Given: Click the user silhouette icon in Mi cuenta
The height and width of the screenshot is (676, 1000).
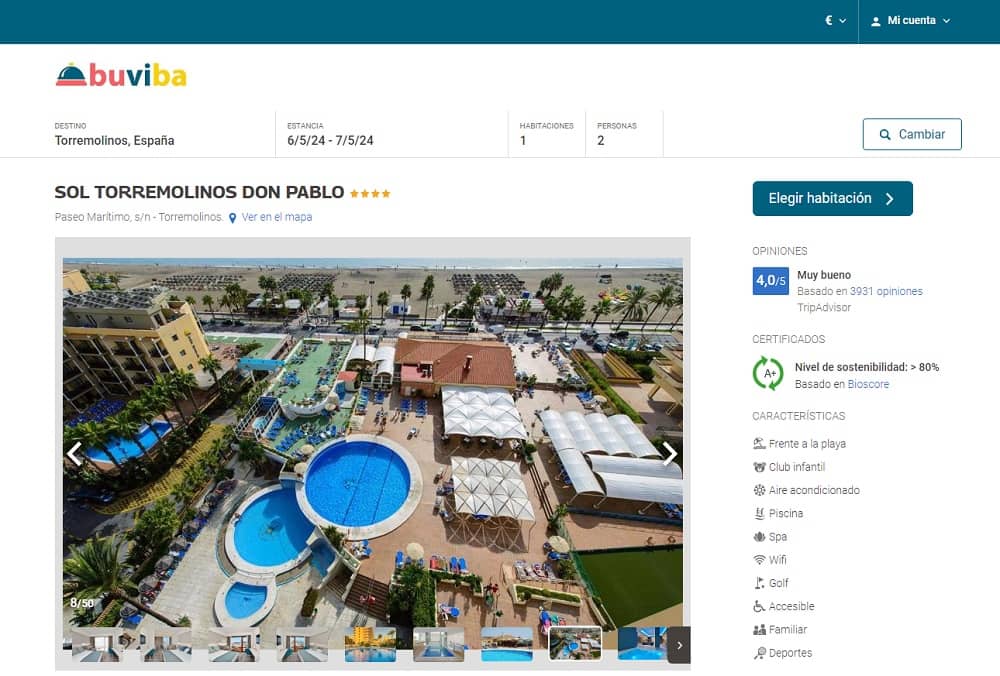Looking at the screenshot, I should [x=876, y=21].
